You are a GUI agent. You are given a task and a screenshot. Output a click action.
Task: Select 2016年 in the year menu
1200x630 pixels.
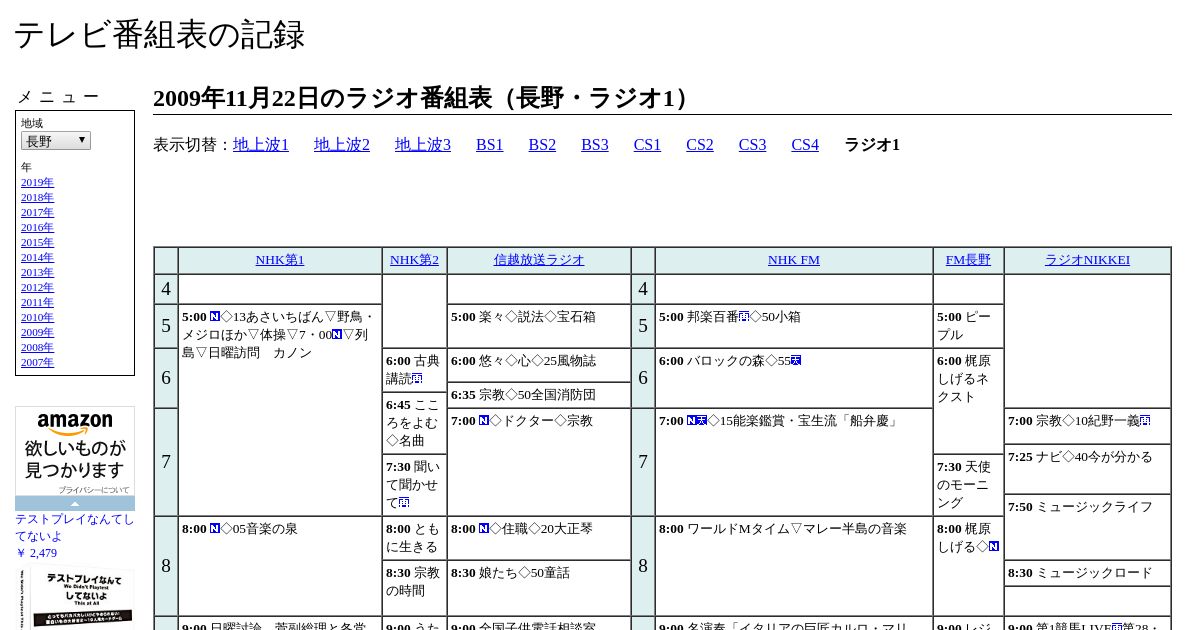(x=37, y=227)
